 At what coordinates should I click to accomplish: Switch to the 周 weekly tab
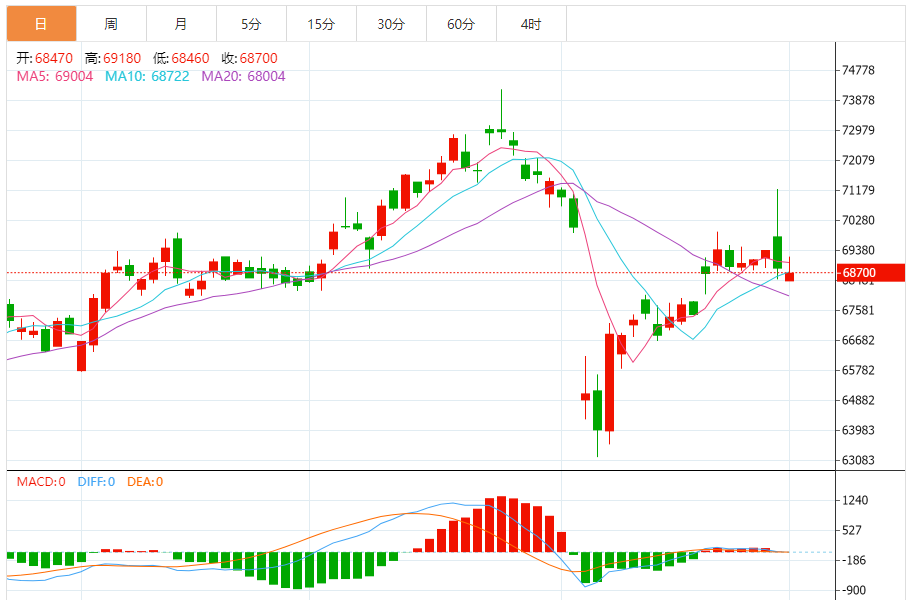click(111, 24)
